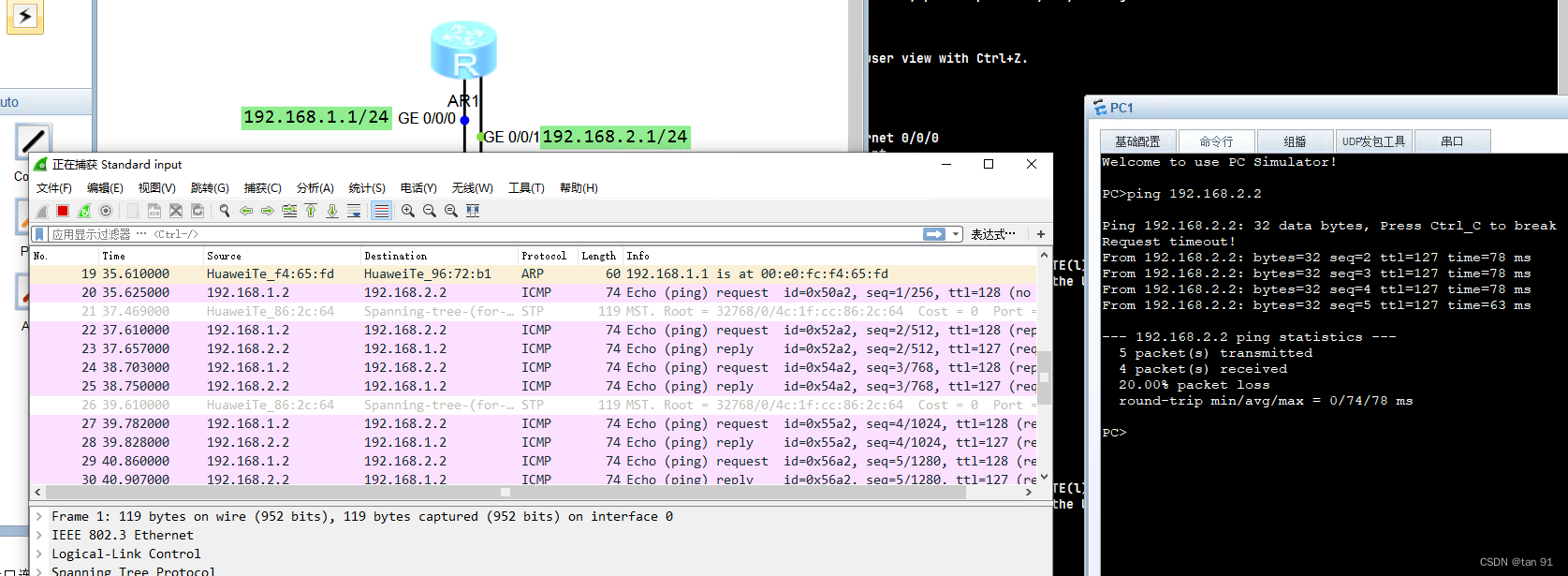This screenshot has width=1568, height=576.
Task: Click the lightning bolt device icon
Action: [25, 16]
